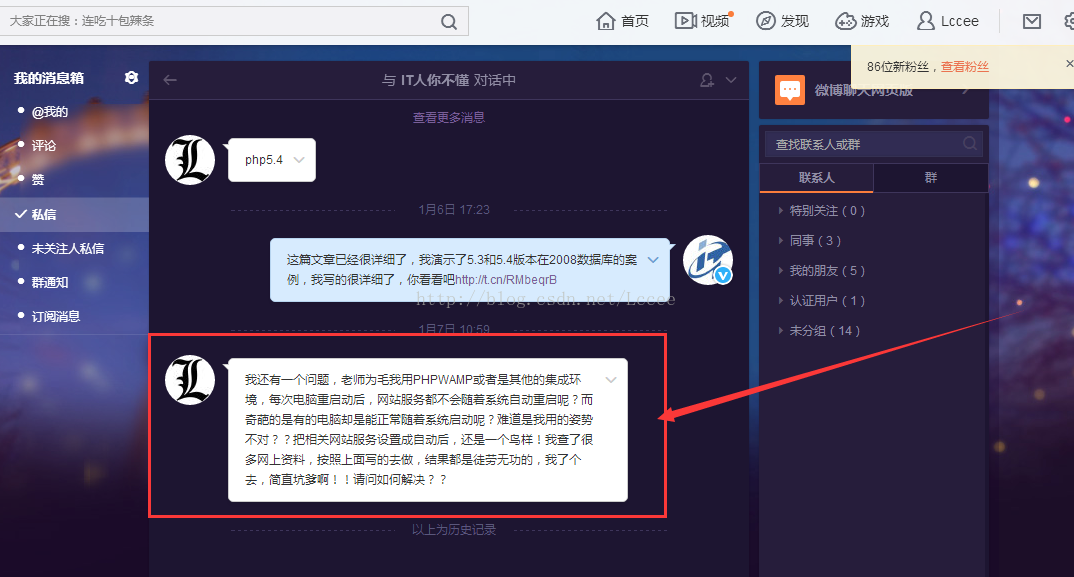Open the message box settings gear
The width and height of the screenshot is (1074, 577).
[x=131, y=78]
